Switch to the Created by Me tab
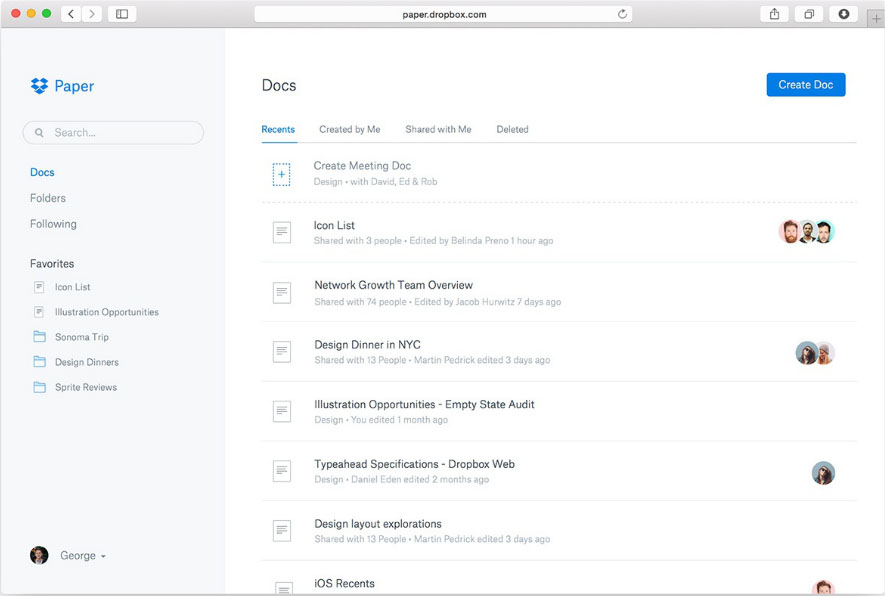The height and width of the screenshot is (596, 885). (350, 129)
